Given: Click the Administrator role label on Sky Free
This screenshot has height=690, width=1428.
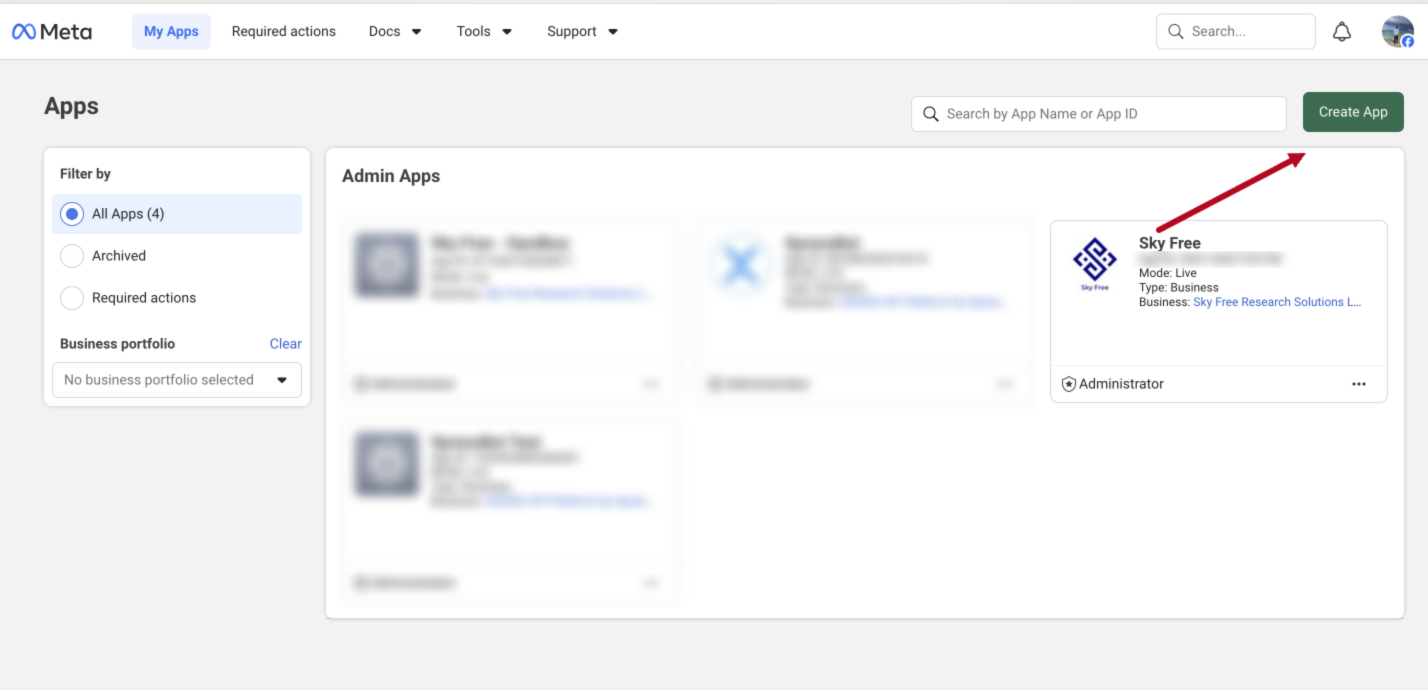Looking at the screenshot, I should coord(1121,384).
